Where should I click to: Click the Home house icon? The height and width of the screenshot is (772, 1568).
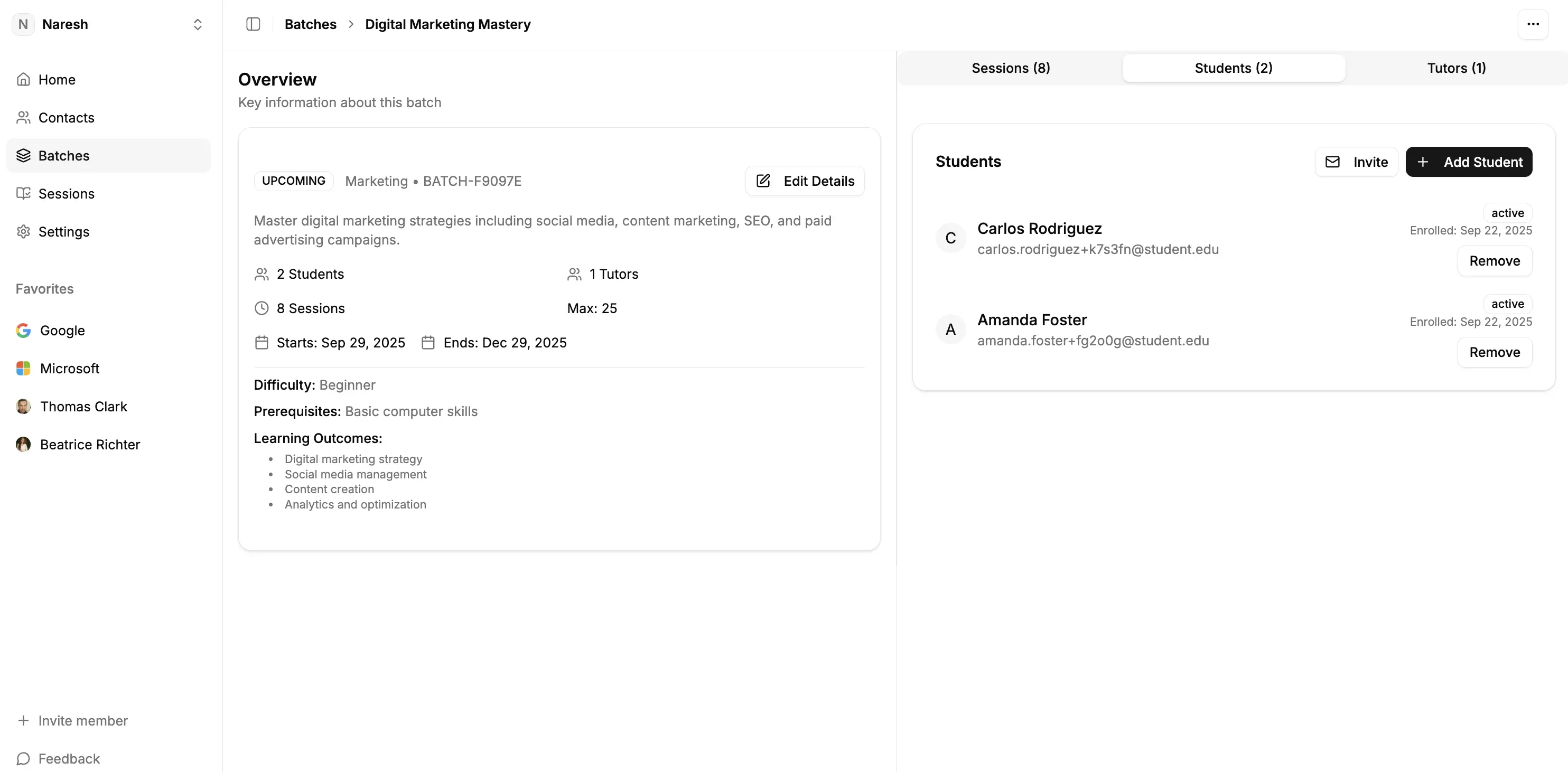[x=23, y=80]
